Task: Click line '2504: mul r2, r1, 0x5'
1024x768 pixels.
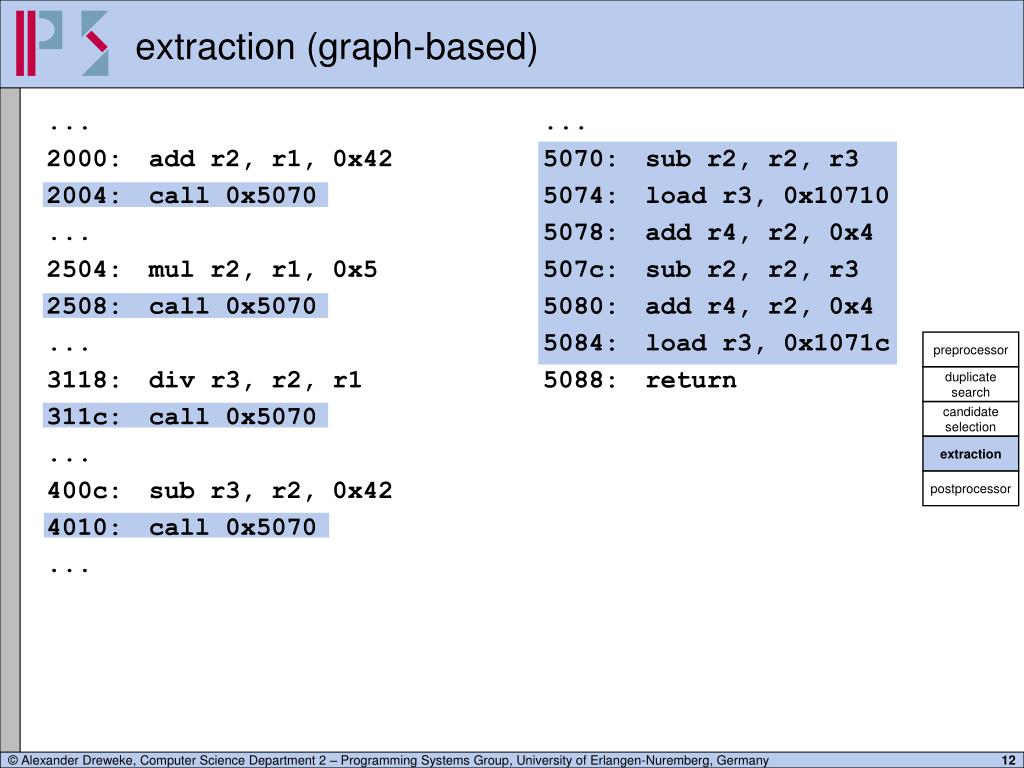Action: (212, 269)
